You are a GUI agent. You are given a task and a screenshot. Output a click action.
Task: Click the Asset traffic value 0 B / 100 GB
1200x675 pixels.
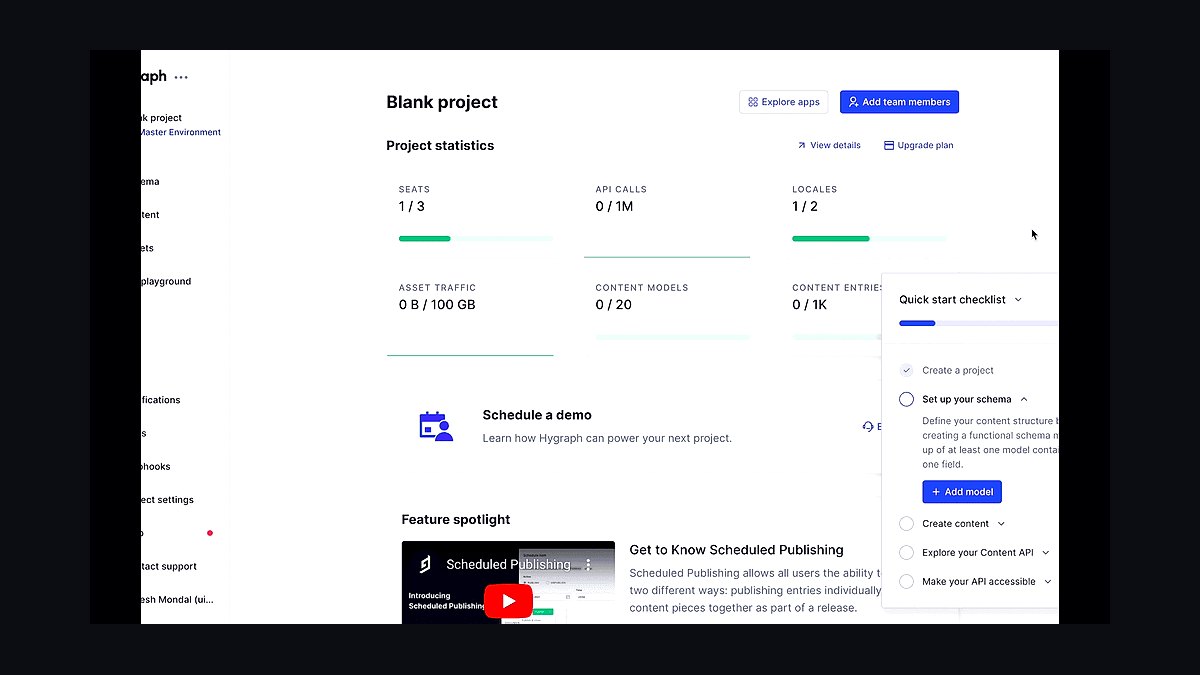pos(437,305)
